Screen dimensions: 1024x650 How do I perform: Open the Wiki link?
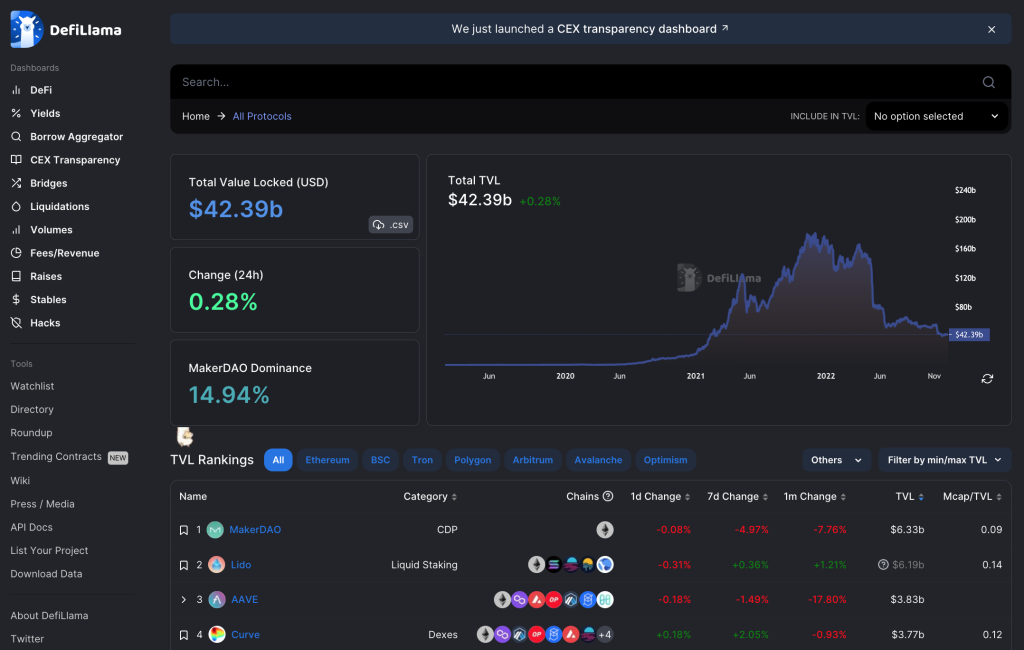pos(20,480)
